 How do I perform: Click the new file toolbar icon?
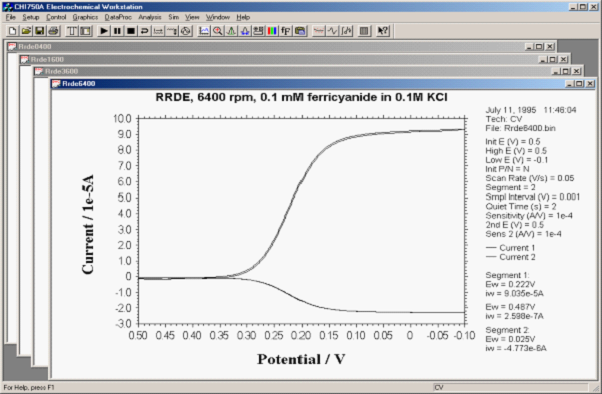pos(12,31)
